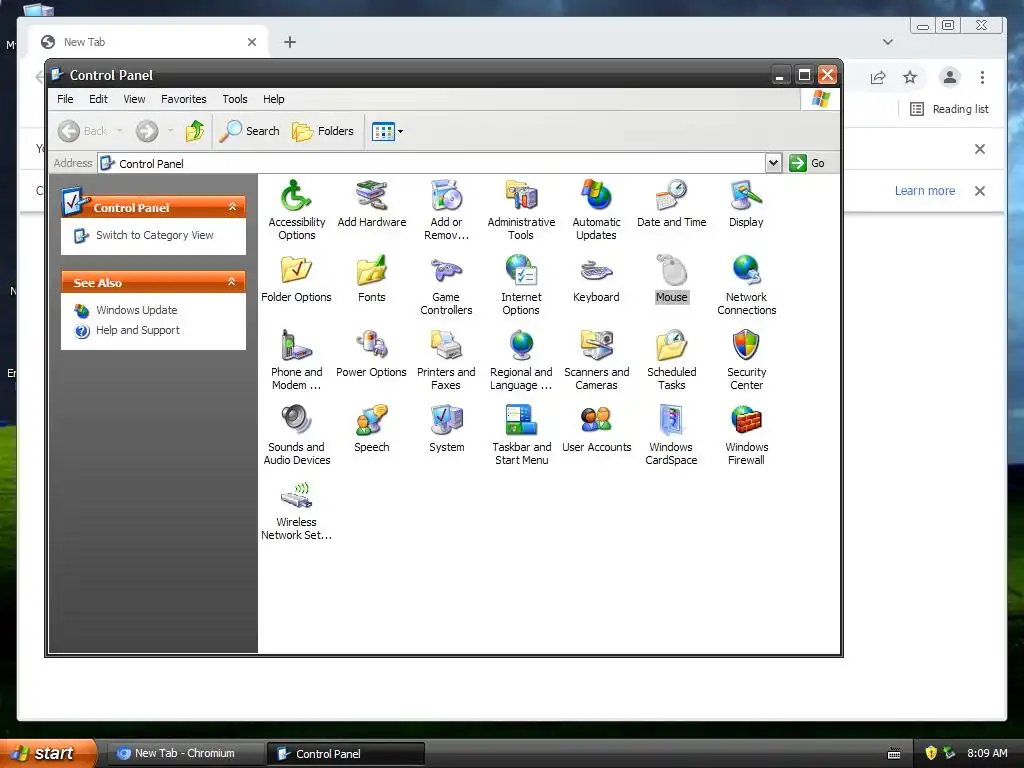The width and height of the screenshot is (1024, 768).
Task: Open Accessibility Options applet
Action: [x=296, y=195]
